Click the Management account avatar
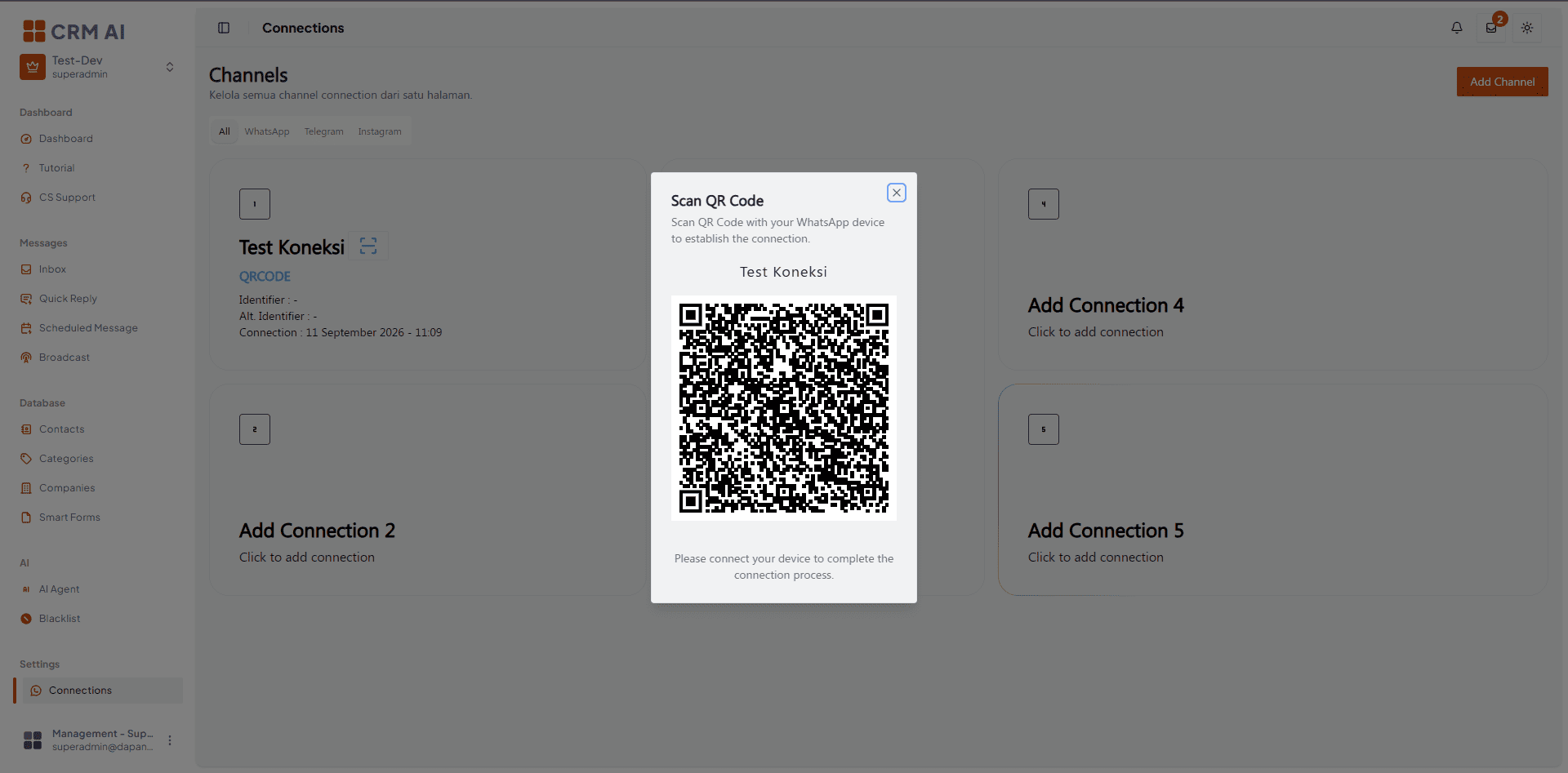1568x773 pixels. coord(33,740)
